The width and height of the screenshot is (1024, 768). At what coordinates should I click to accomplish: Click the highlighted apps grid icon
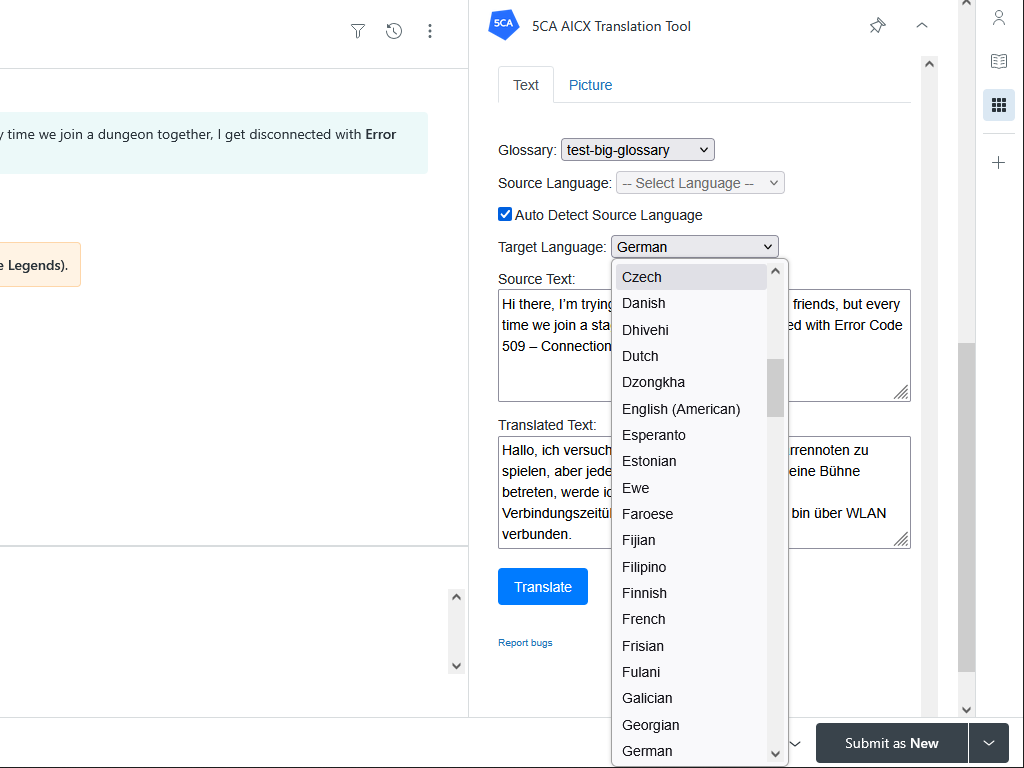tap(998, 104)
